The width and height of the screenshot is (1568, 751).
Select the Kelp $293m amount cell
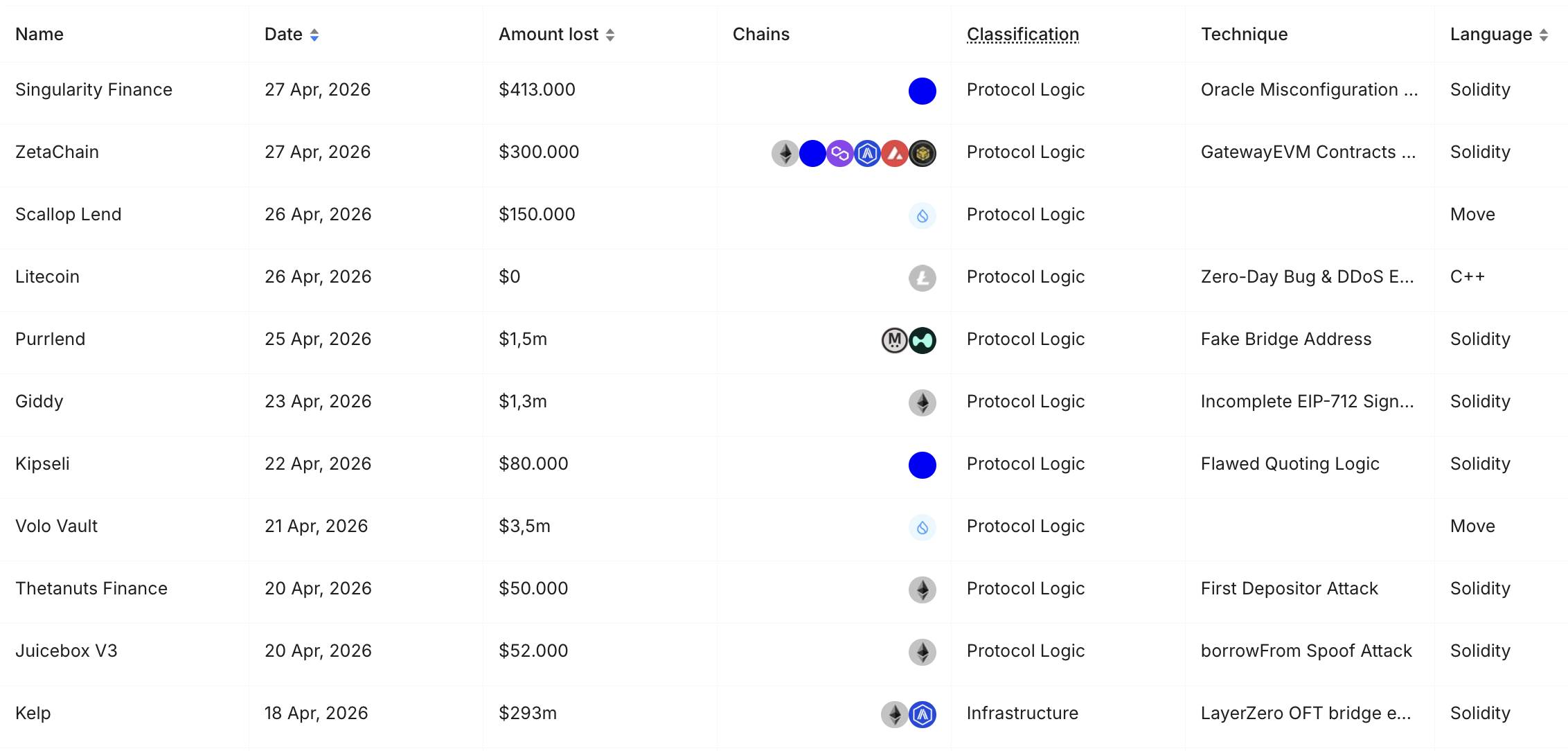528,713
